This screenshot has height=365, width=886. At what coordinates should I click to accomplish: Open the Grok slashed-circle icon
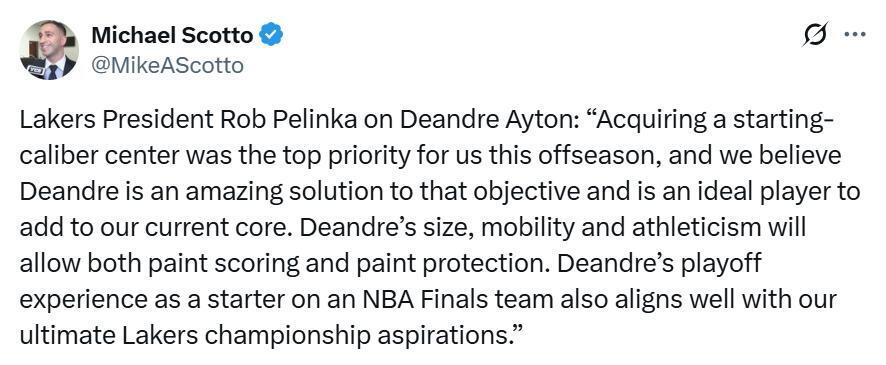pyautogui.click(x=815, y=35)
